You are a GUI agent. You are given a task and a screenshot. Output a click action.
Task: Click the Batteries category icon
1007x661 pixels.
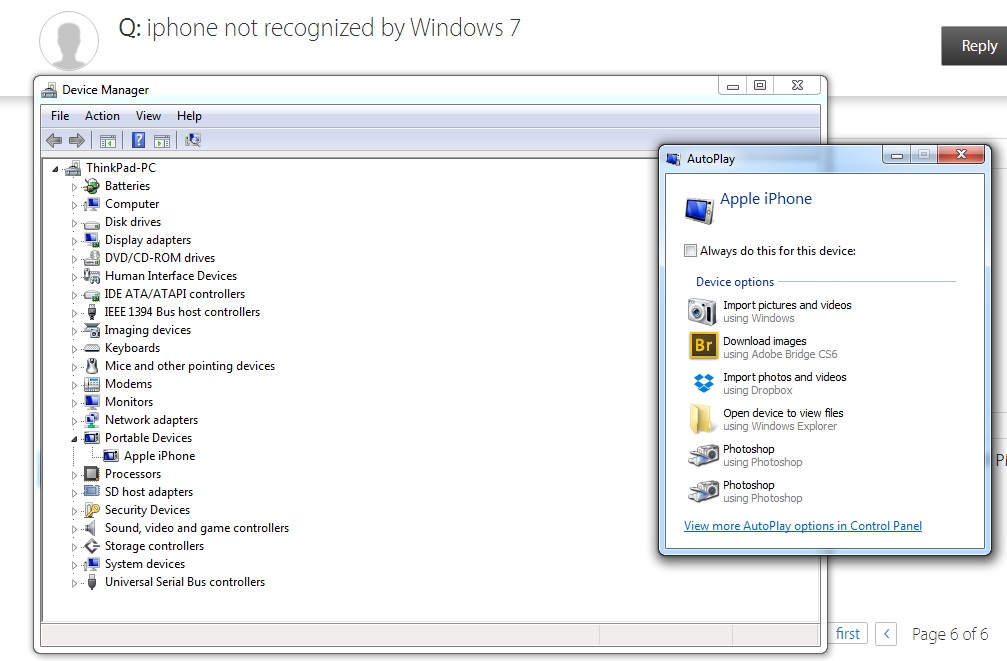pyautogui.click(x=92, y=186)
